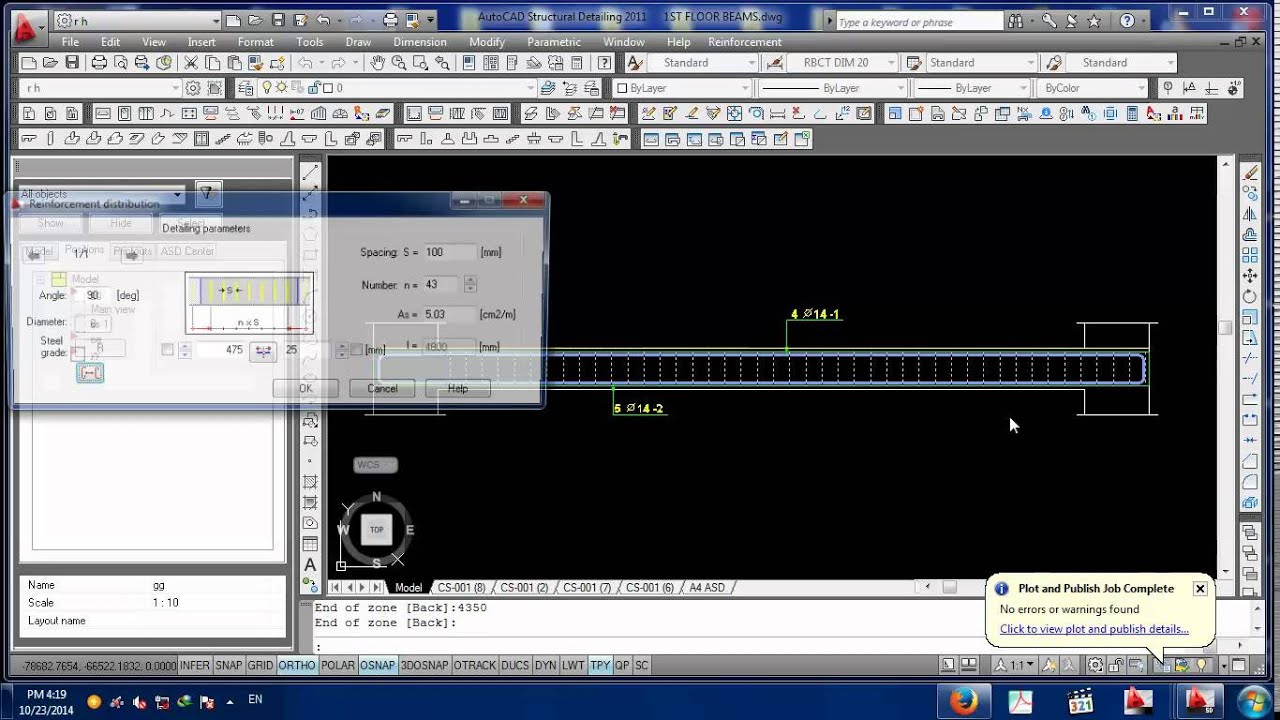Screen dimensions: 1280x720
Task: Click the Text tool A icon
Action: click(x=310, y=565)
